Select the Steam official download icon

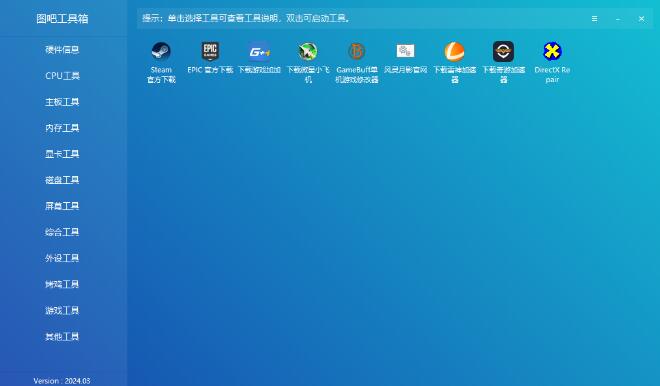(161, 51)
